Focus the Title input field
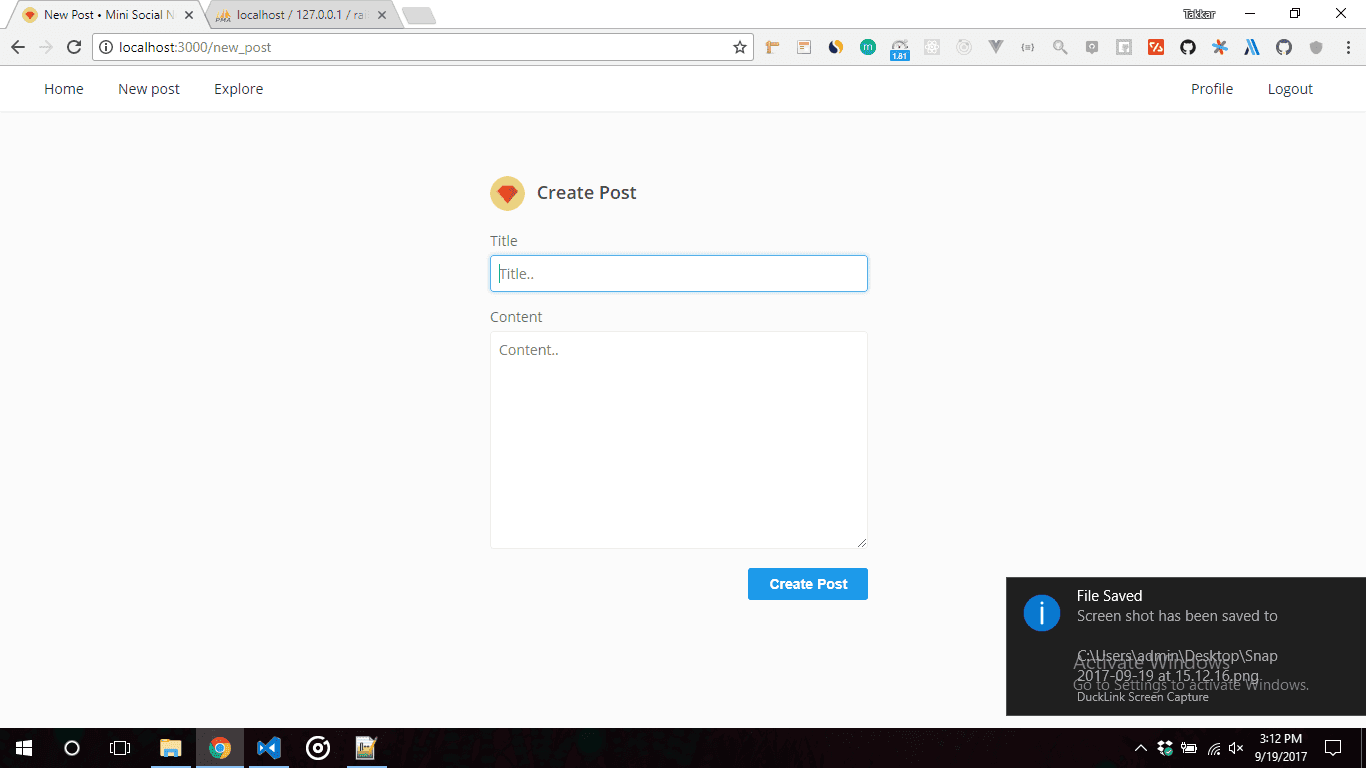 click(x=679, y=274)
